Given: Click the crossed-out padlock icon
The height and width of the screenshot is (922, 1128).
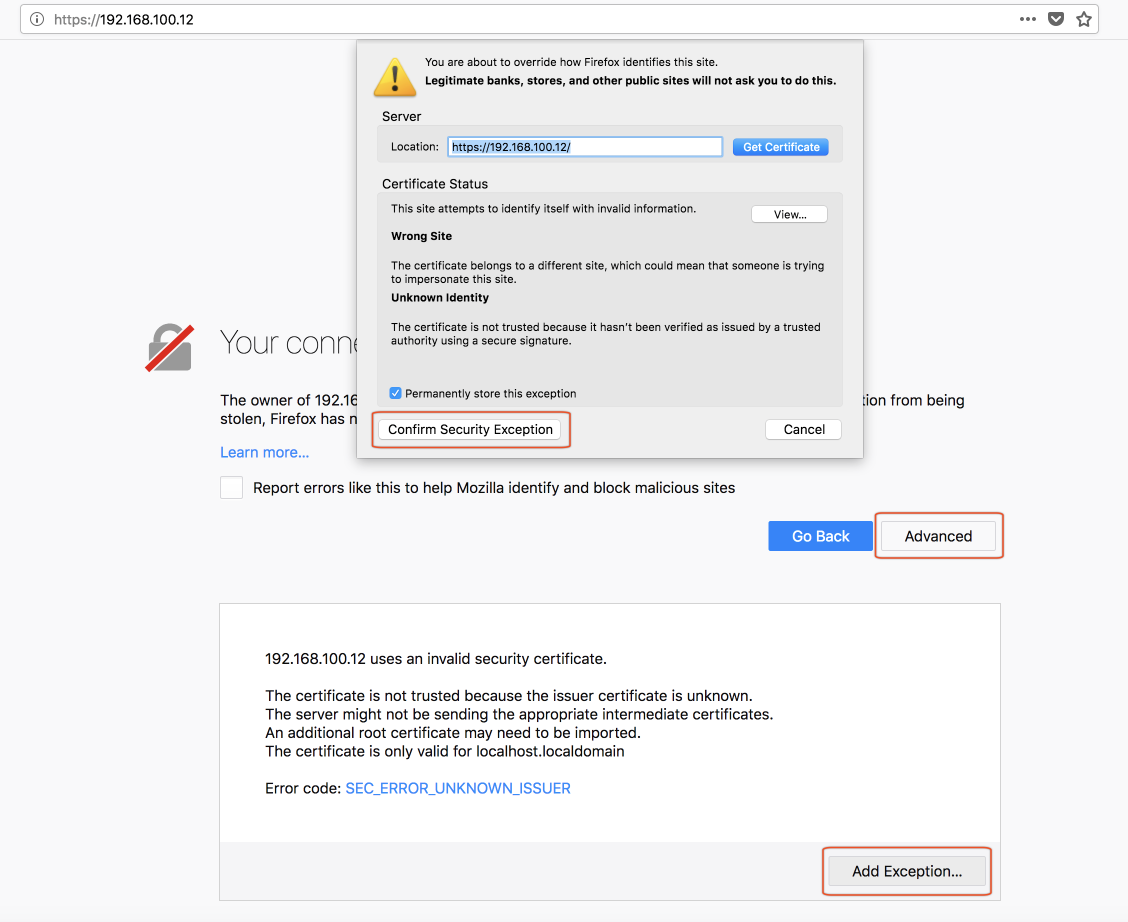Looking at the screenshot, I should click(x=170, y=347).
